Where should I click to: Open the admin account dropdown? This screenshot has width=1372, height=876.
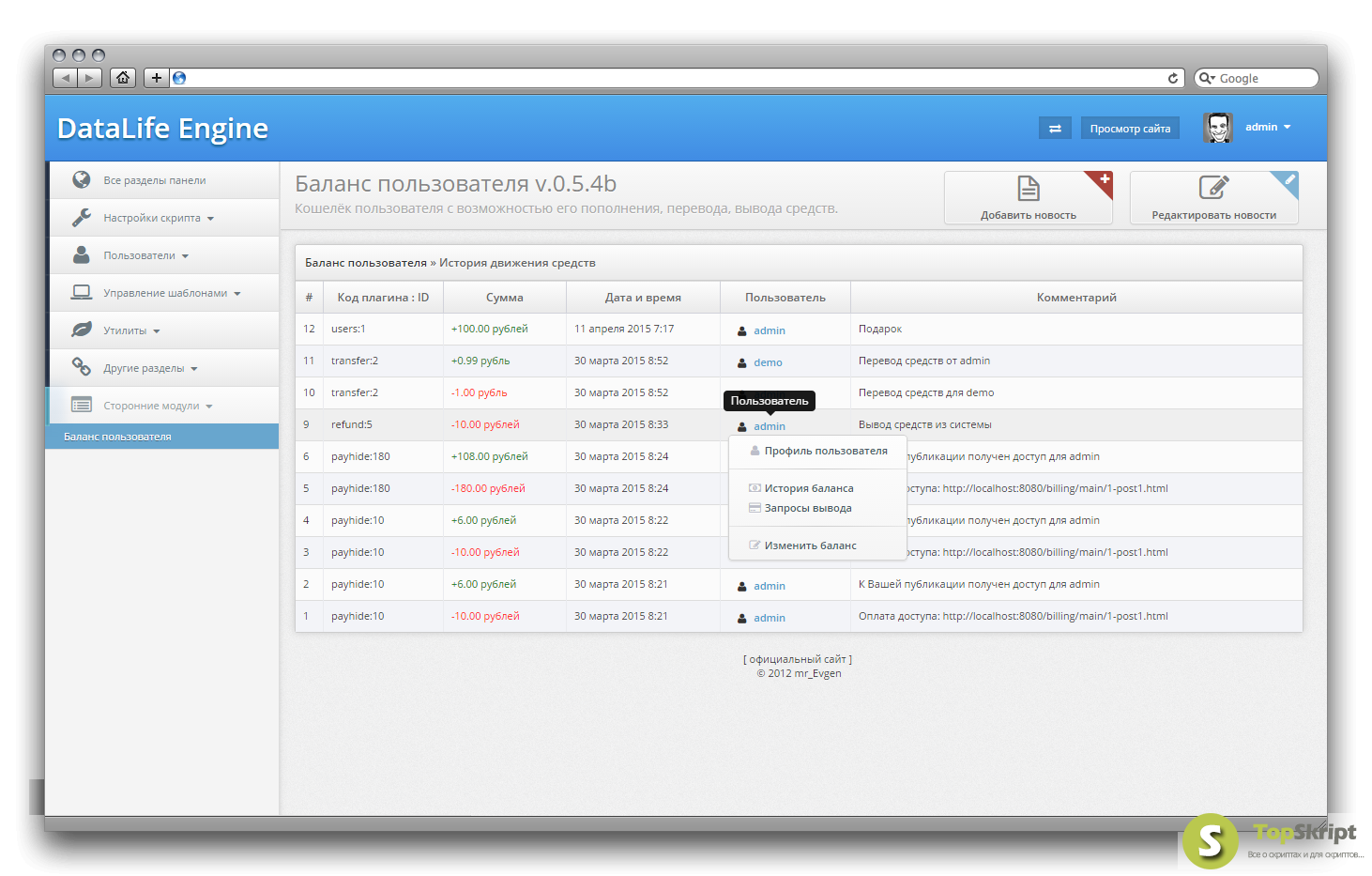pos(1268,127)
